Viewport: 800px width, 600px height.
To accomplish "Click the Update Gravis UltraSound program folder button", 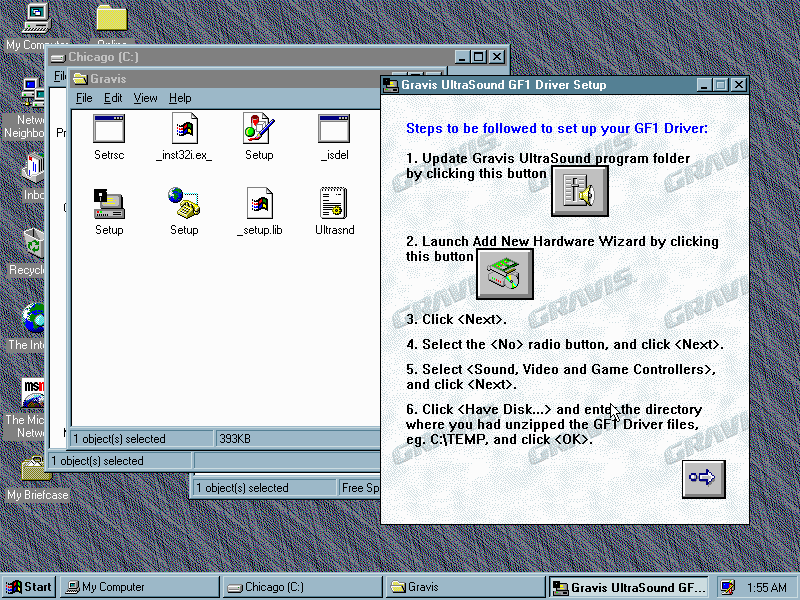I will point(579,191).
